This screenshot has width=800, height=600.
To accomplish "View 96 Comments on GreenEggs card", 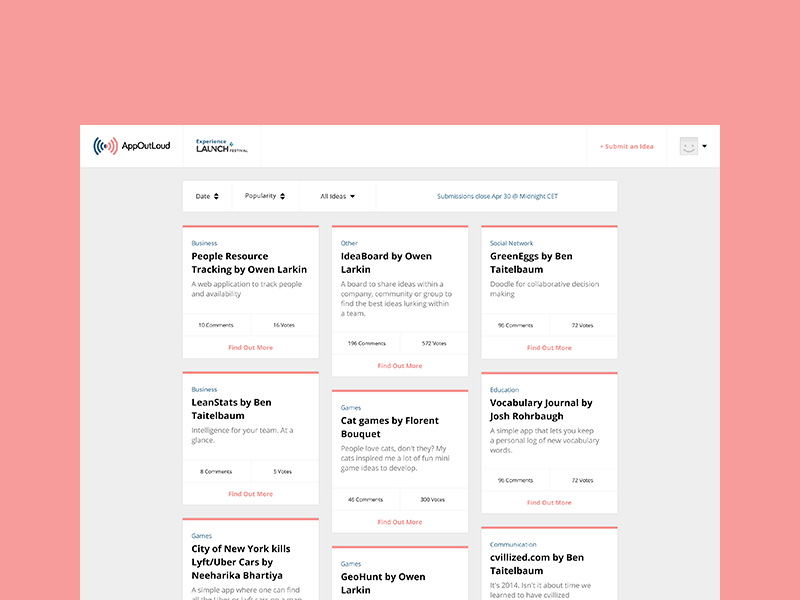I will click(x=515, y=325).
